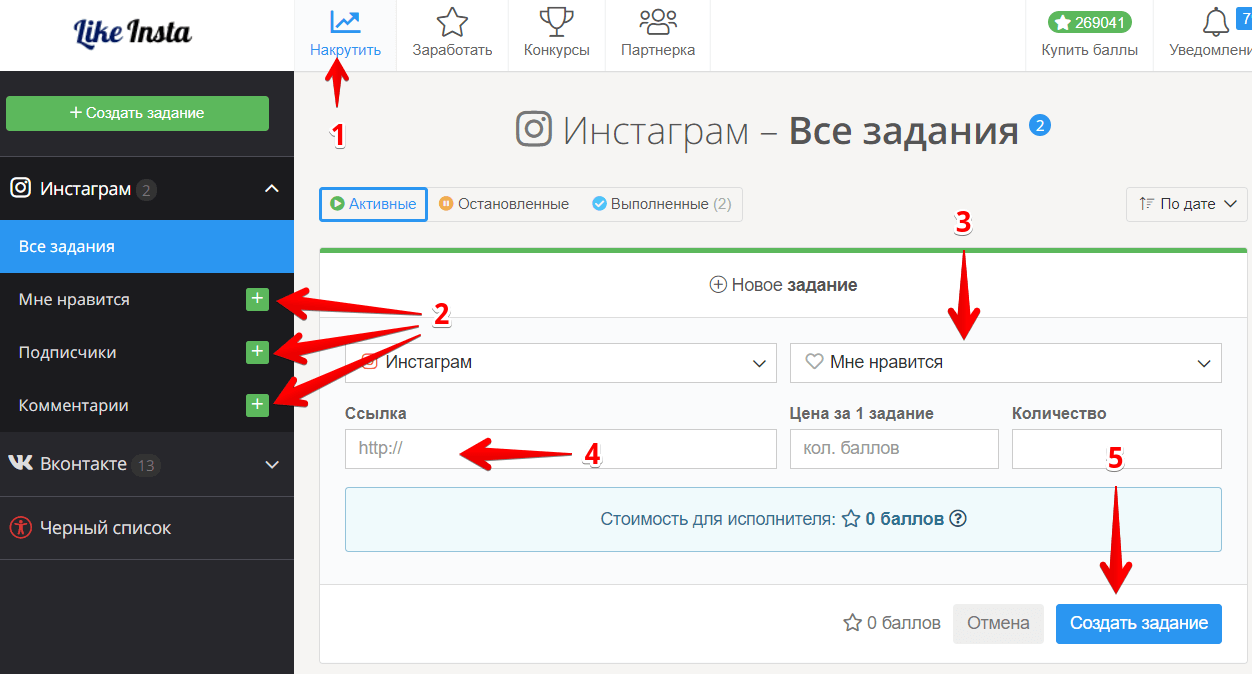Viewport: 1252px width, 674px height.
Task: Open Комментарии in the sidebar
Action: 73,405
